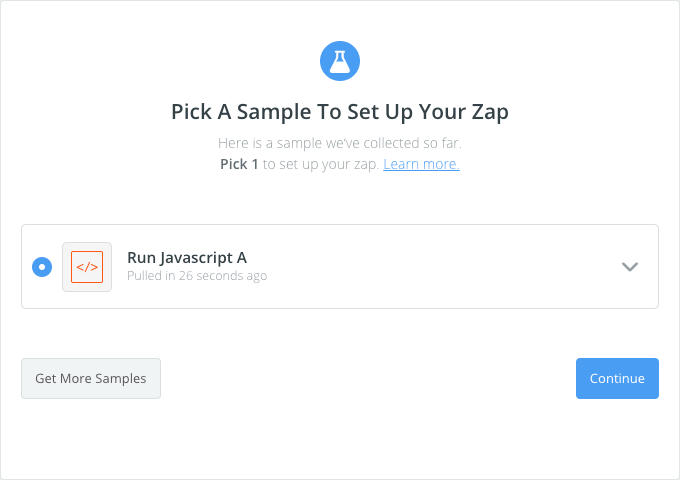Toggle the down chevron on the sample row
Image resolution: width=680 pixels, height=480 pixels.
tap(630, 267)
